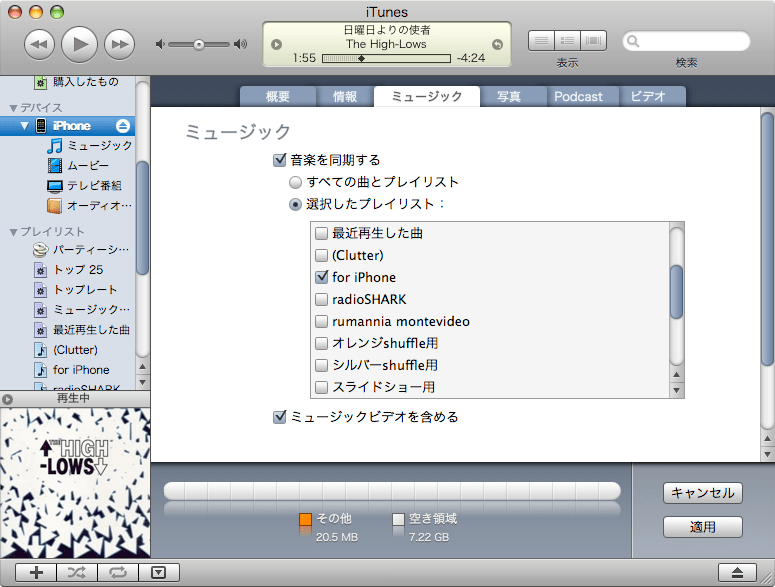Viewport: 775px width, 587px height.
Task: Click the play button
Action: [79, 44]
